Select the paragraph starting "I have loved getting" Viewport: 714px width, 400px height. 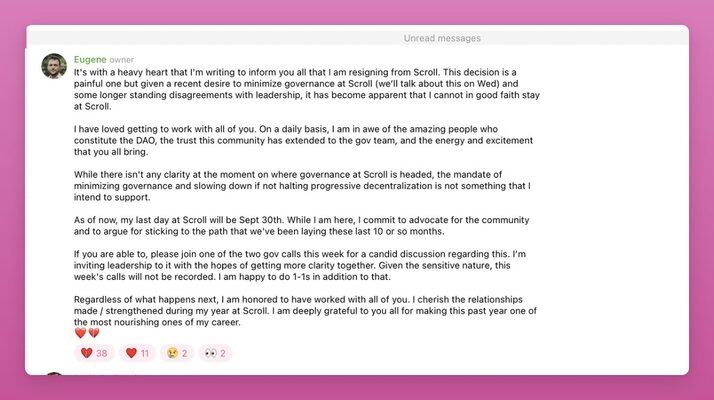click(x=303, y=140)
